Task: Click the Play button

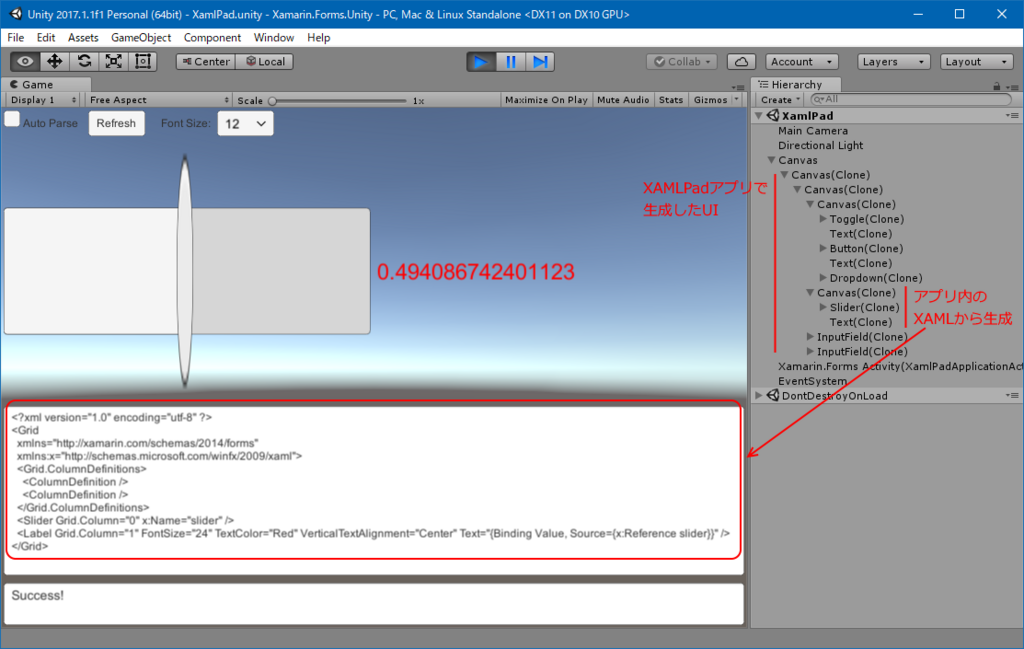Action: point(481,62)
